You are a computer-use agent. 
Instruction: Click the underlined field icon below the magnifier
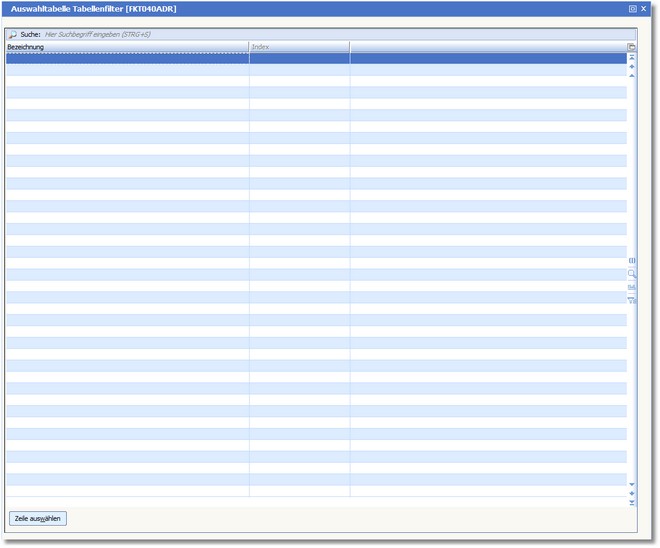pyautogui.click(x=632, y=286)
